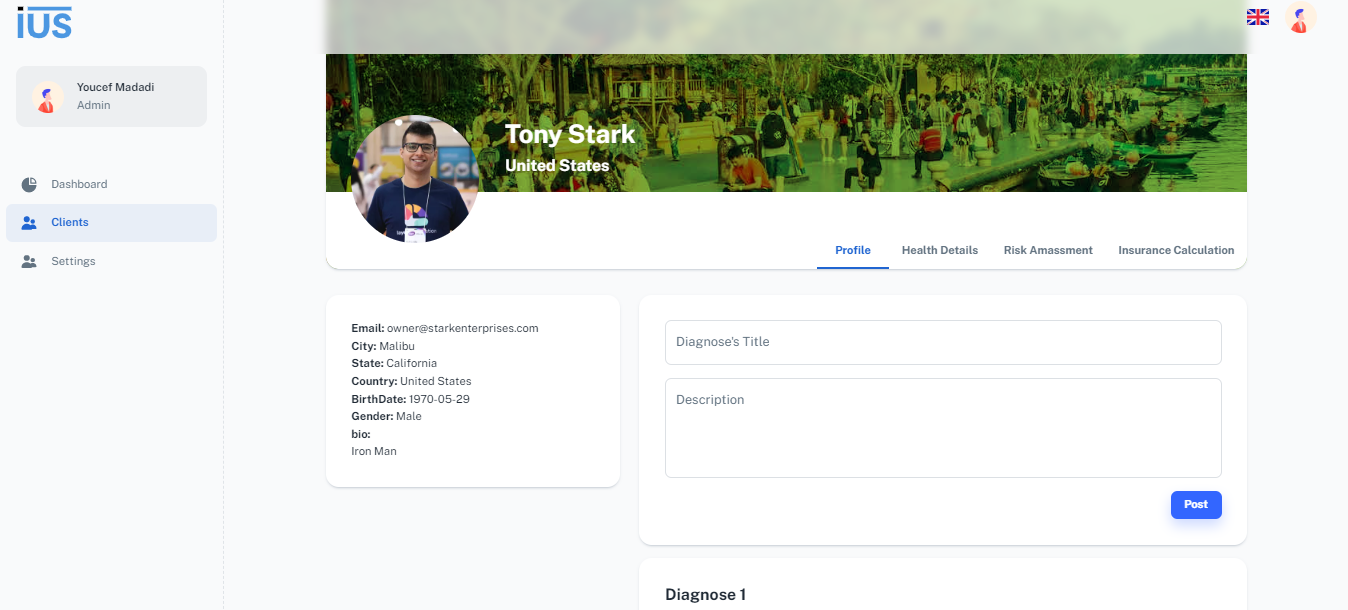Go to the Clients section
The width and height of the screenshot is (1348, 610).
111,223
